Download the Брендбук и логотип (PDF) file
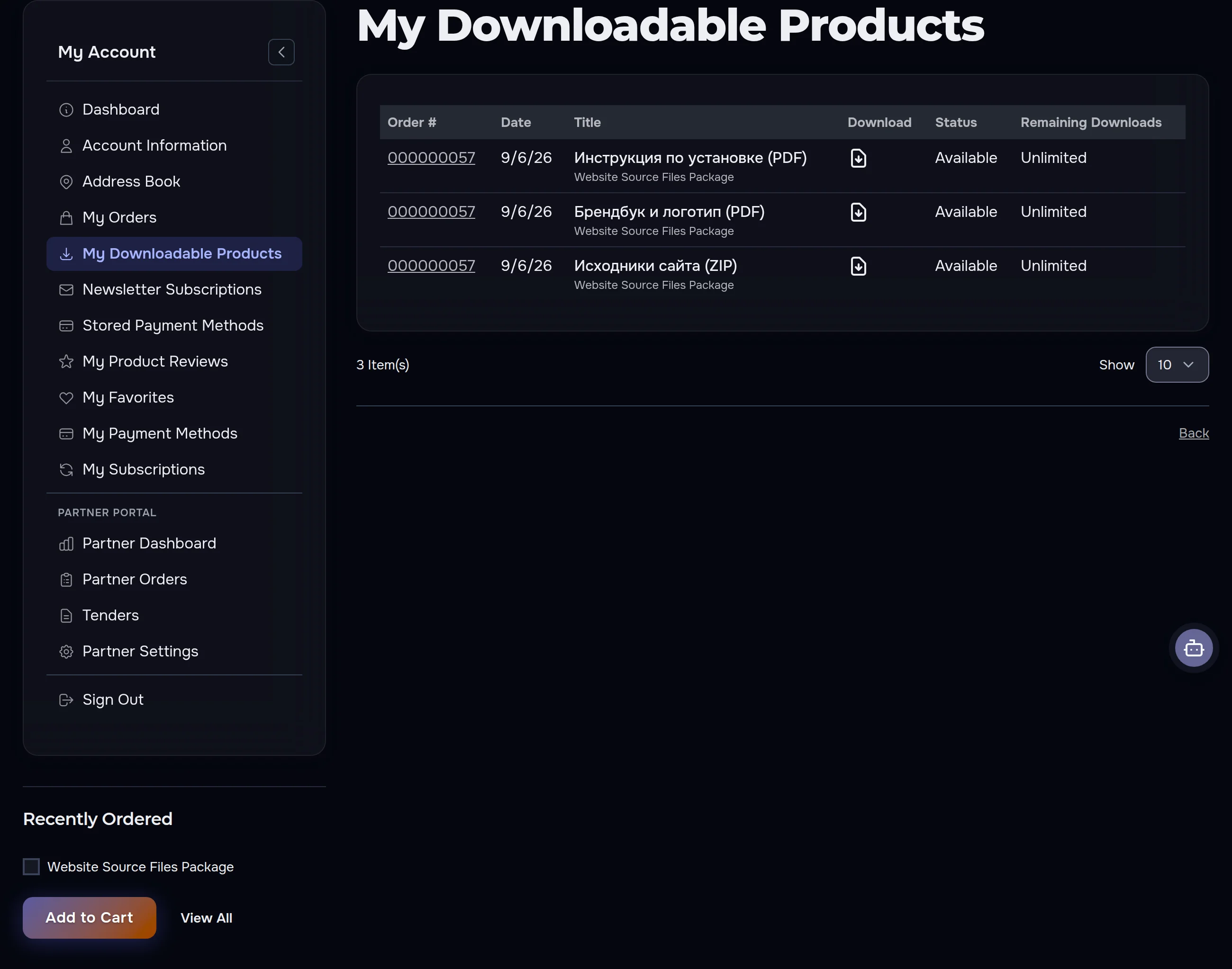This screenshot has width=1232, height=969. tap(858, 212)
